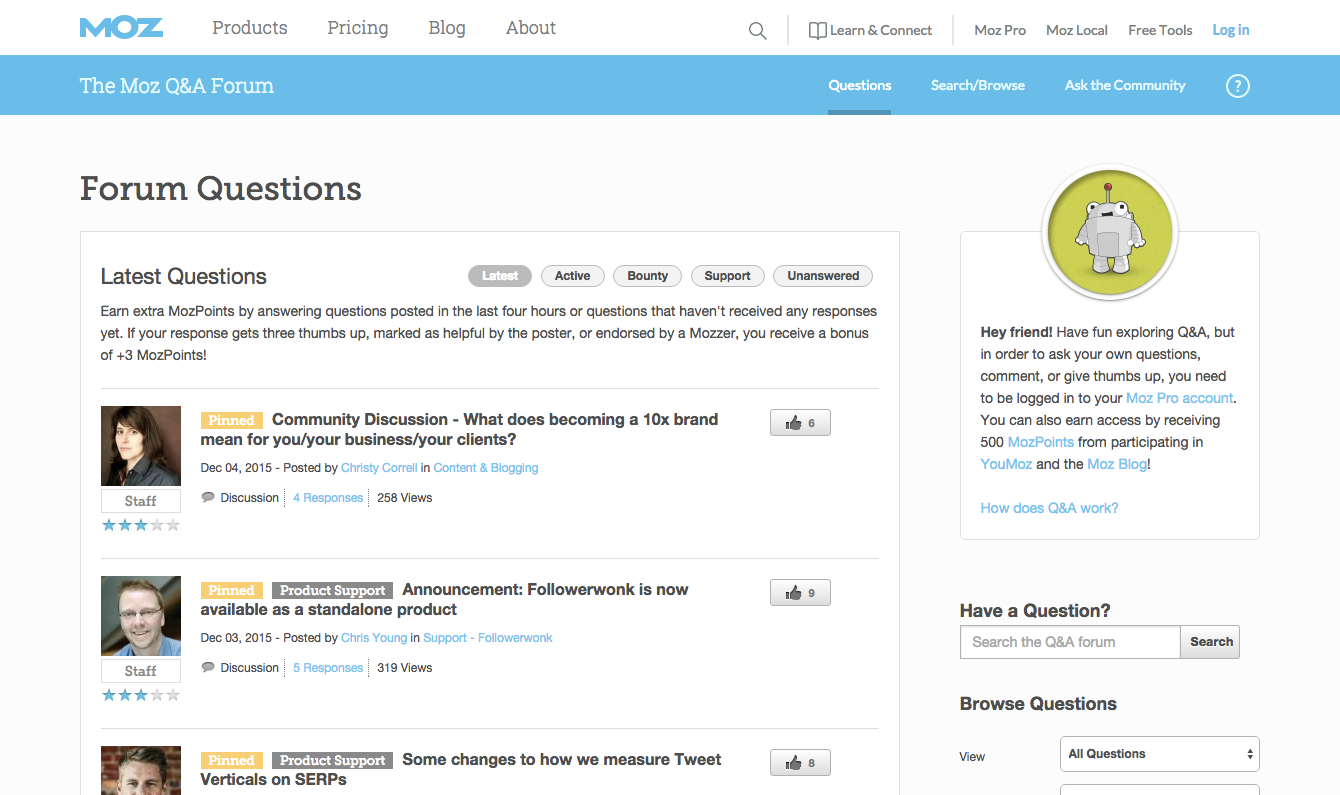Image resolution: width=1340 pixels, height=795 pixels.
Task: Click thumbs up showing 6
Action: [x=800, y=423]
